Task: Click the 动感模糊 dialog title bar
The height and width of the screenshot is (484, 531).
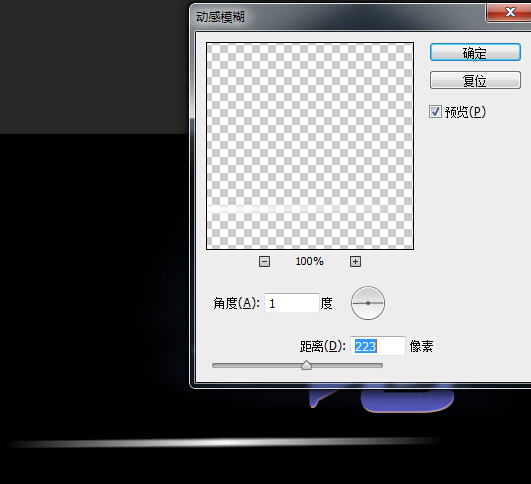Action: (x=339, y=17)
